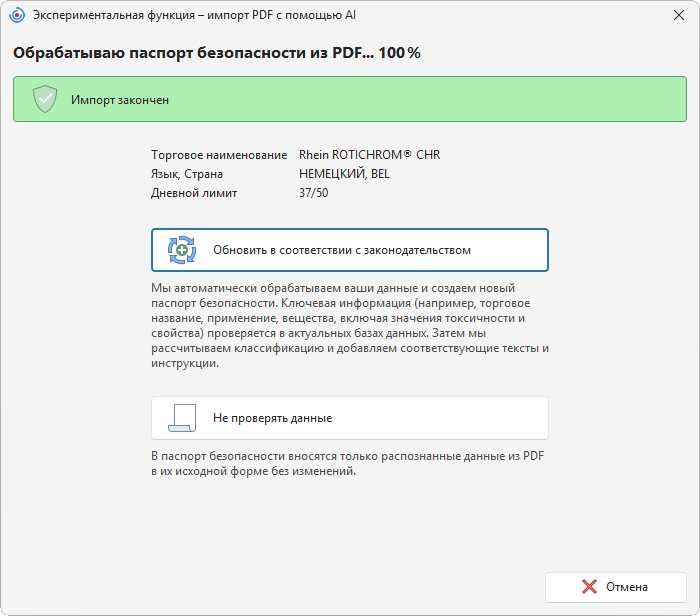Screen dimensions: 700x616
Task: Click the circular arrows update icon
Action: pos(182,250)
